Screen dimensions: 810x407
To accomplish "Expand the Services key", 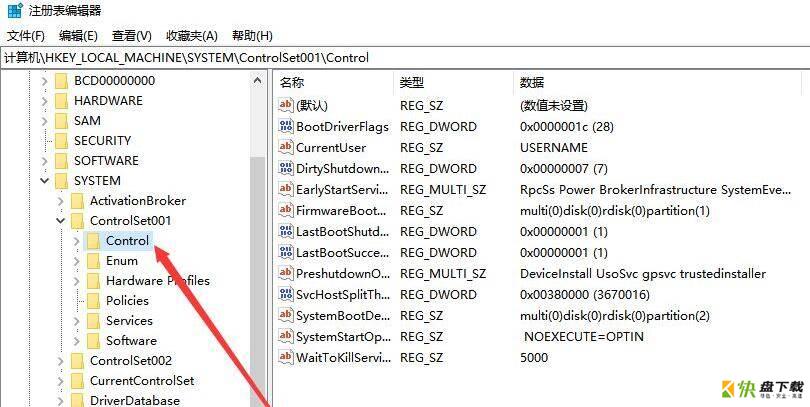I will click(x=76, y=321).
